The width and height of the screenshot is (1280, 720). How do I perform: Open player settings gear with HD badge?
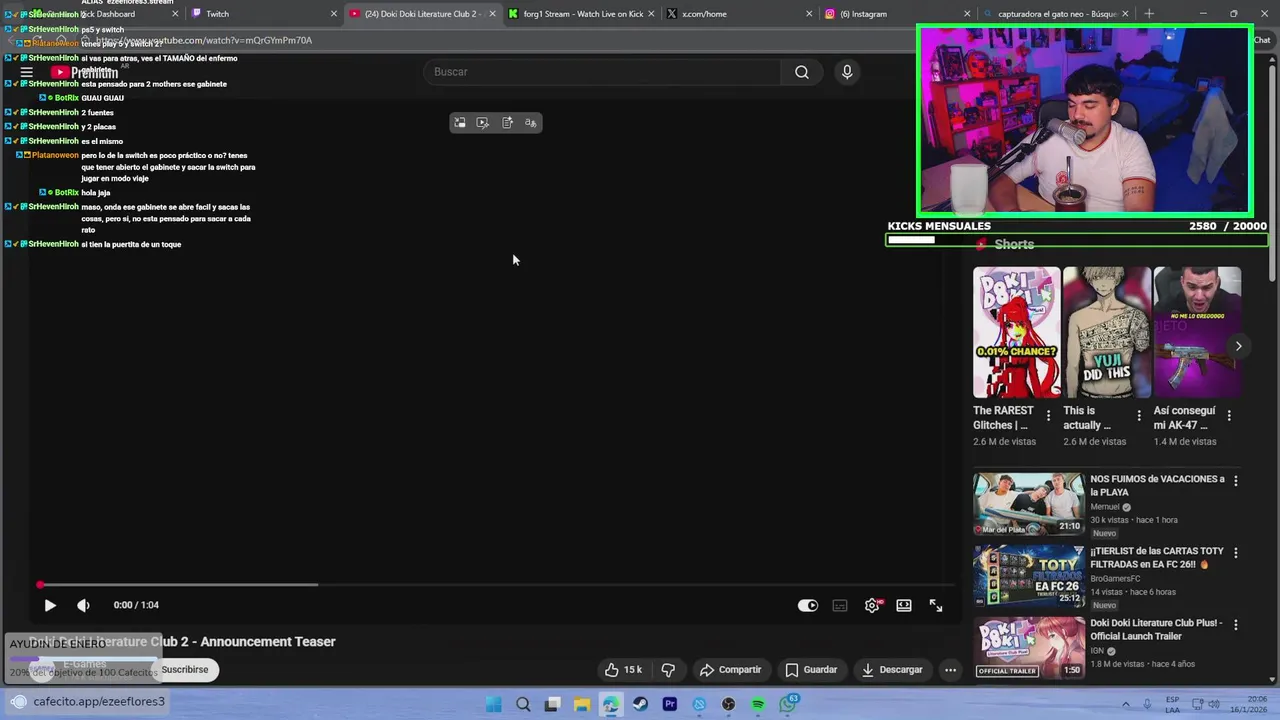tap(873, 605)
